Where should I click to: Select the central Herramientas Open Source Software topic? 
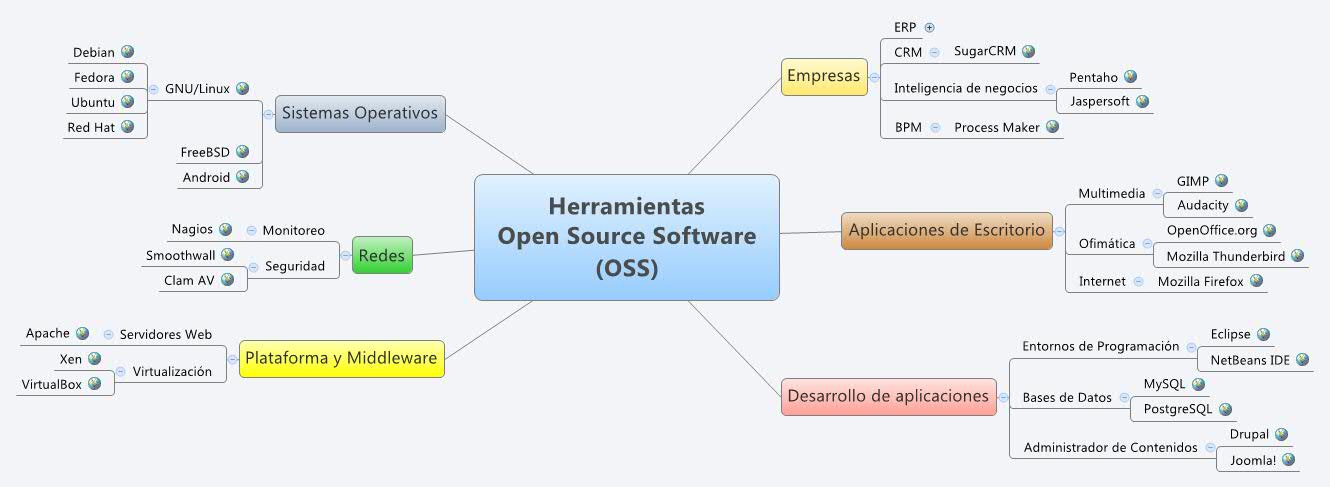627,238
